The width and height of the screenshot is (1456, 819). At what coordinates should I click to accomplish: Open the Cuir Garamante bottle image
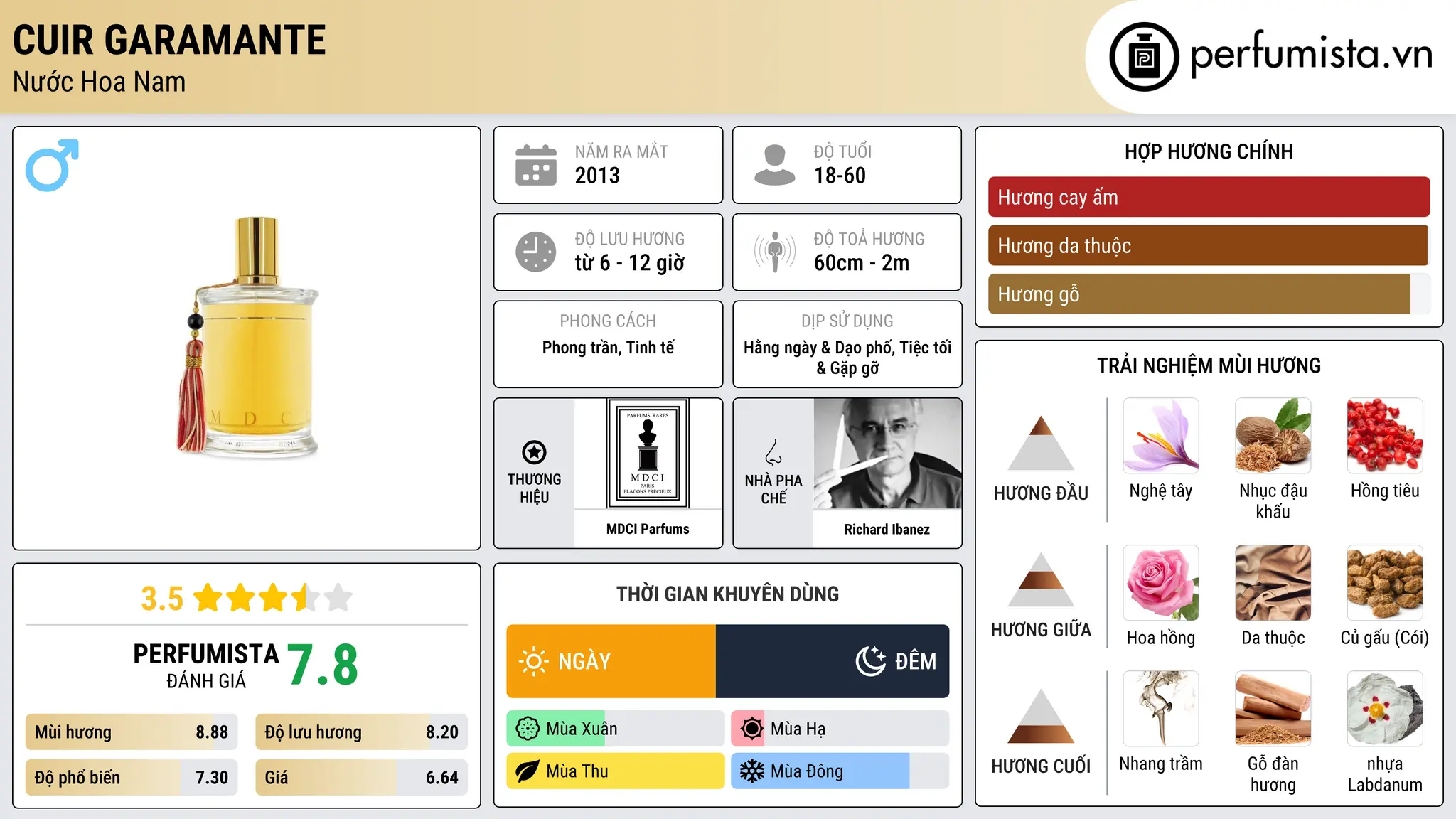[247, 337]
